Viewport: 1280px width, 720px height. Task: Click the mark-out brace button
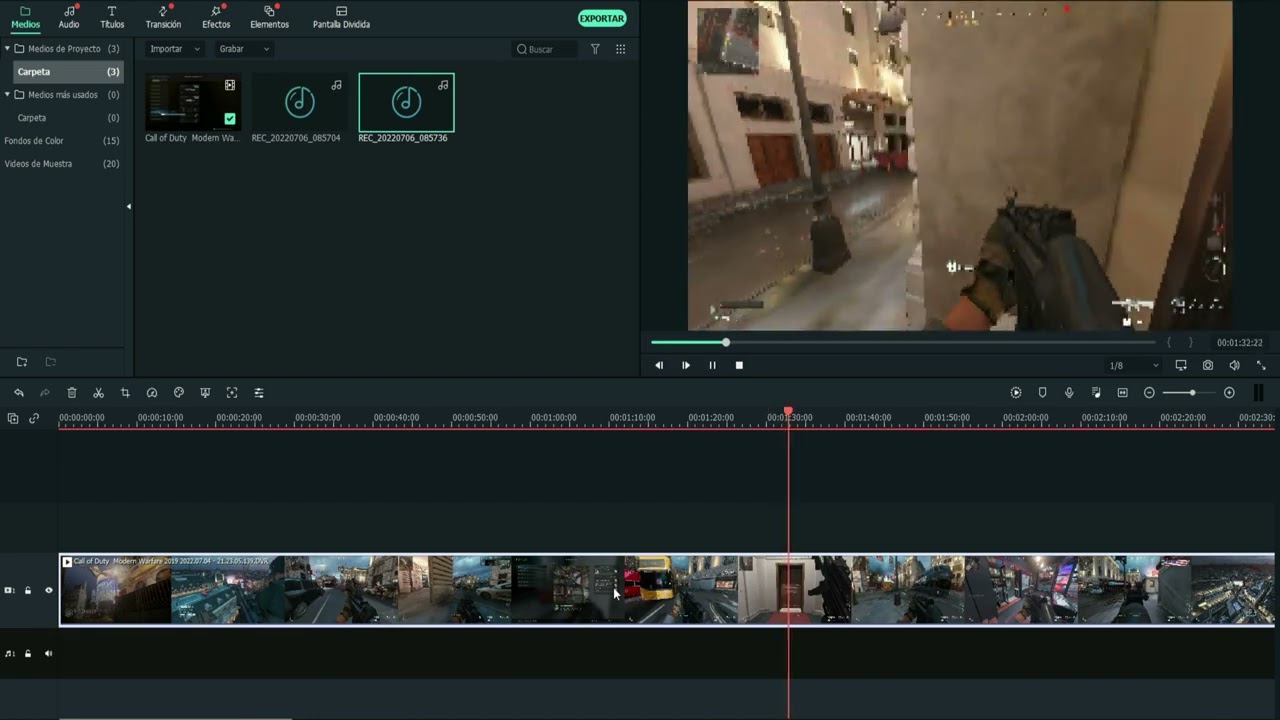(x=1190, y=343)
